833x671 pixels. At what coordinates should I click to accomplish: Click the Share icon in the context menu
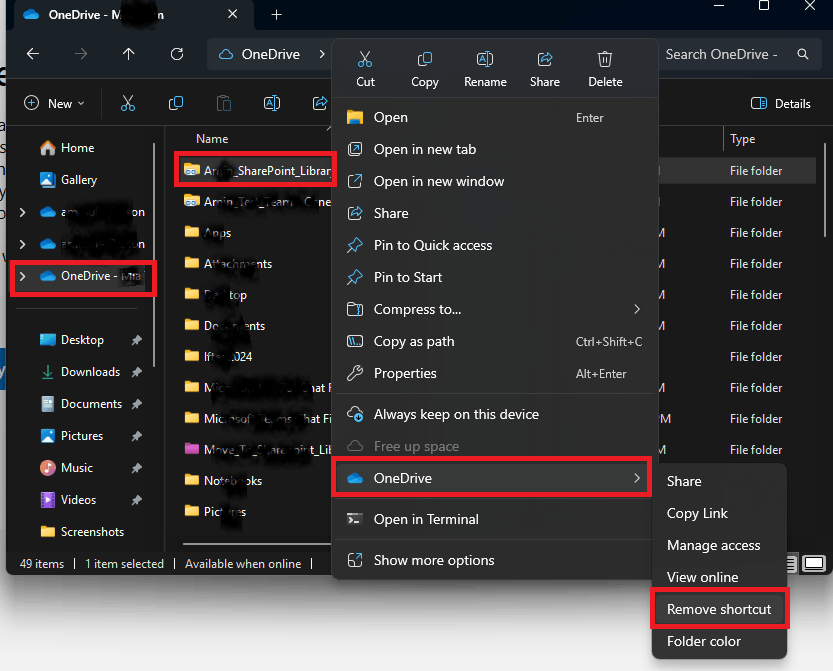(545, 59)
